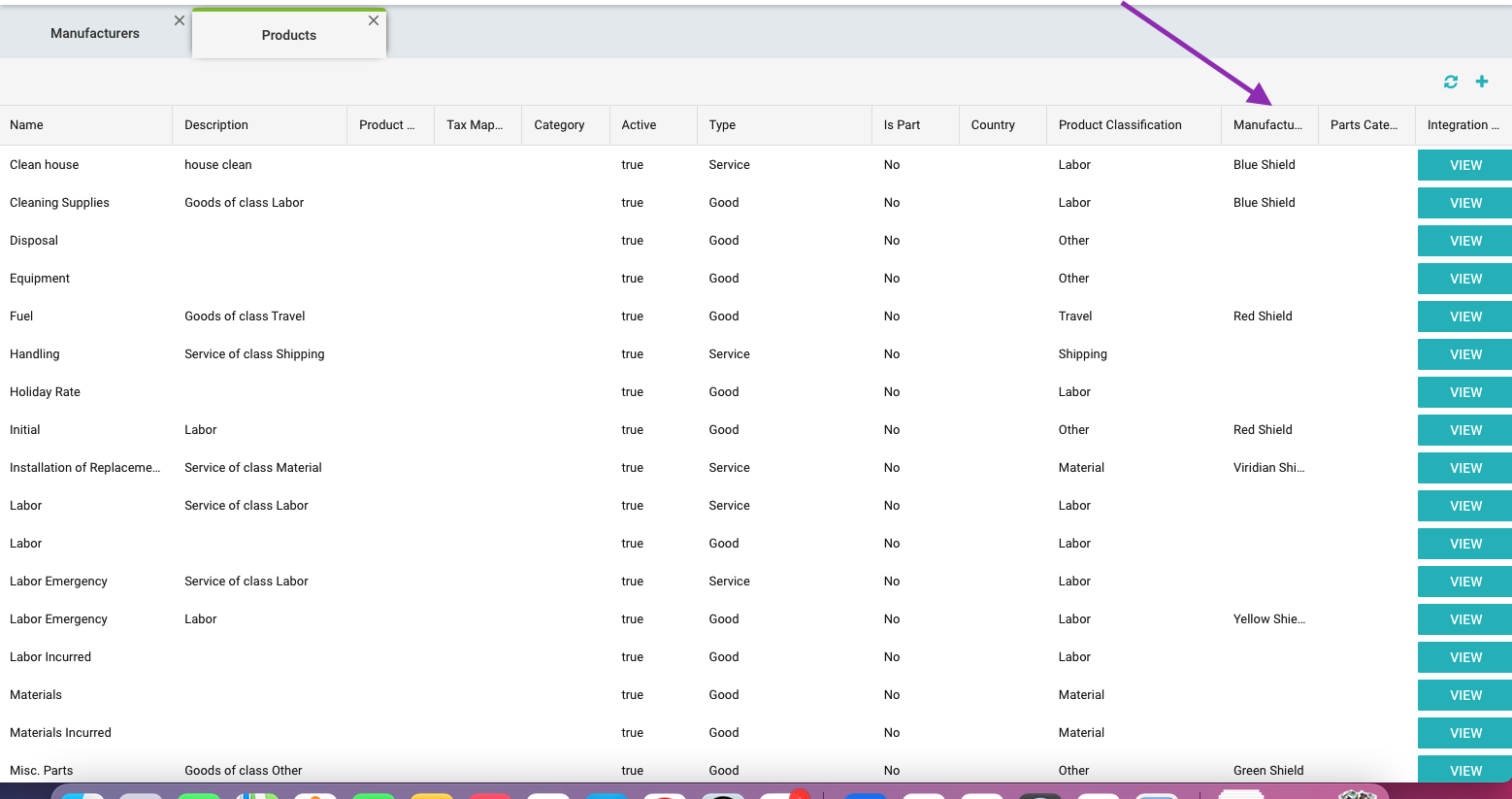Screen dimensions: 1512x799
Task: Close the Products tab
Action: 374,20
